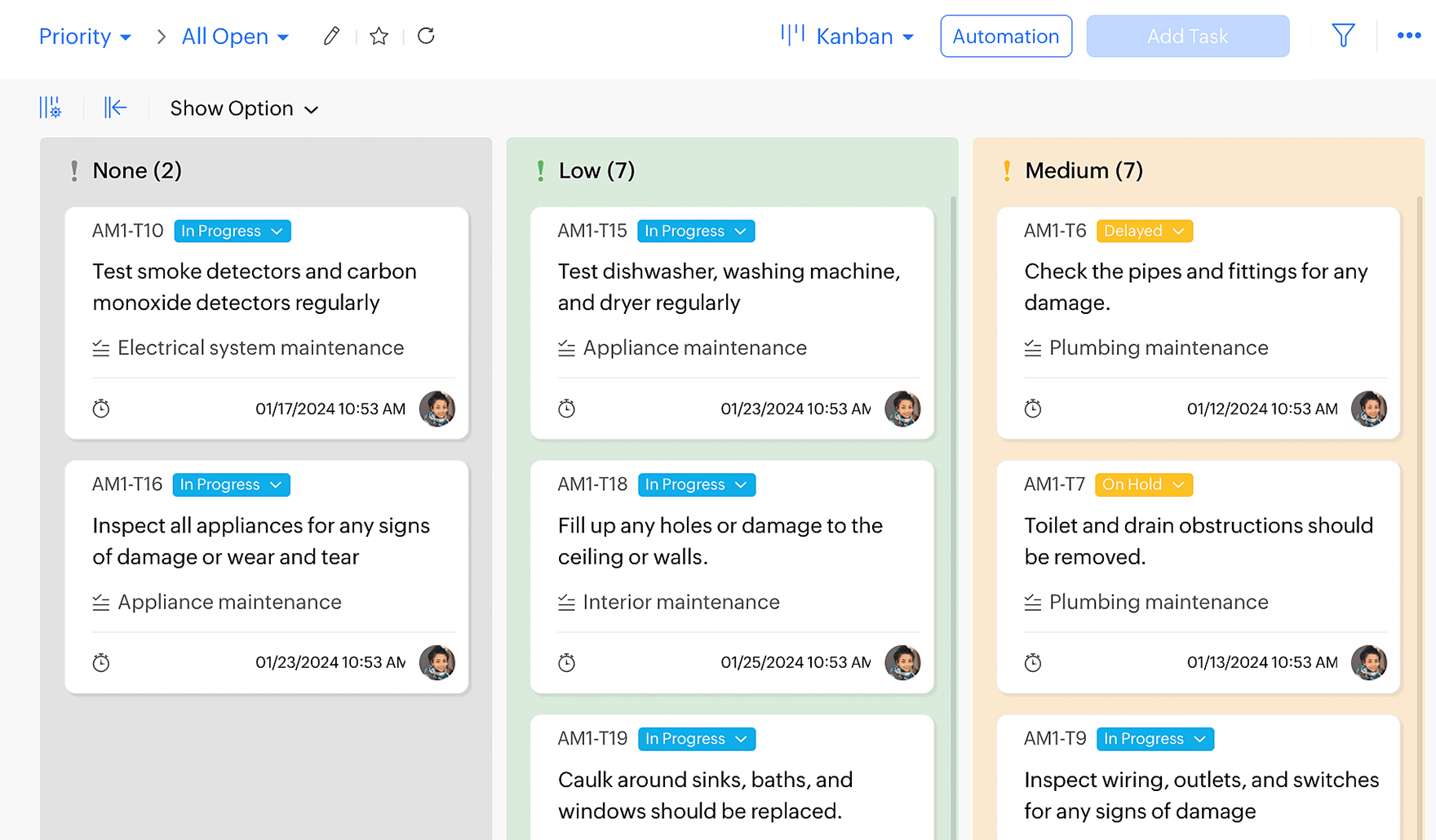Change Delayed status on AM1-T6

tap(1144, 231)
